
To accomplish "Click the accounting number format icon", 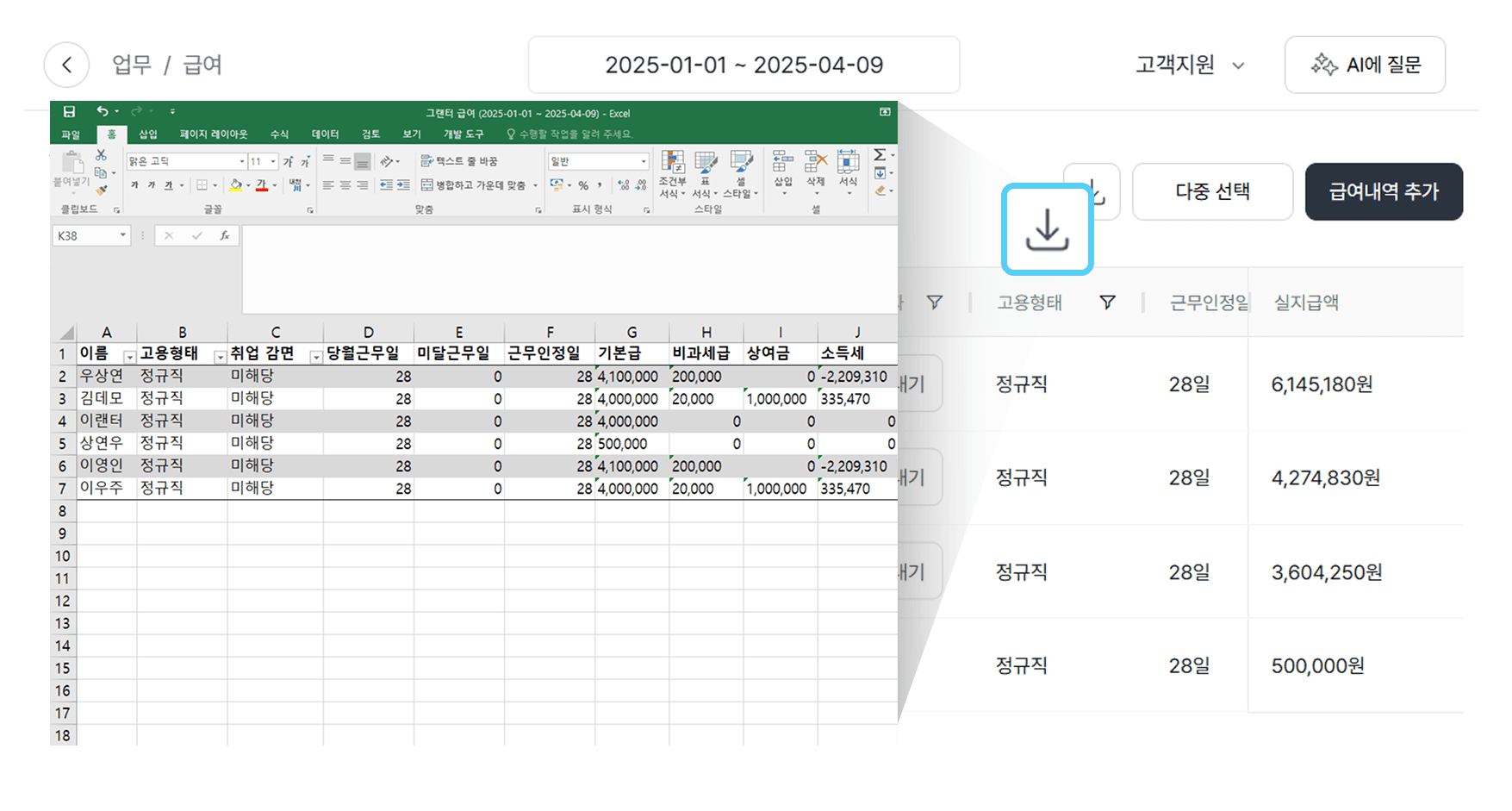I will coord(557,185).
